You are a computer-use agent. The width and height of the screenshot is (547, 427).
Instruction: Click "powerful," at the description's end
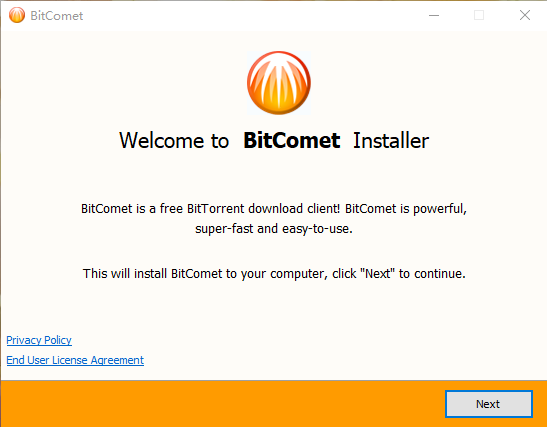tap(440, 209)
